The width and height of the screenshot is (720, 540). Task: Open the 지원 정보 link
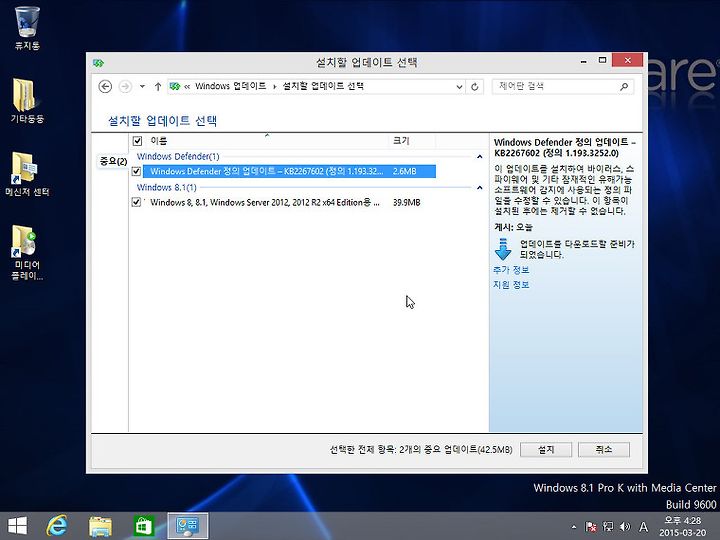pyautogui.click(x=511, y=285)
